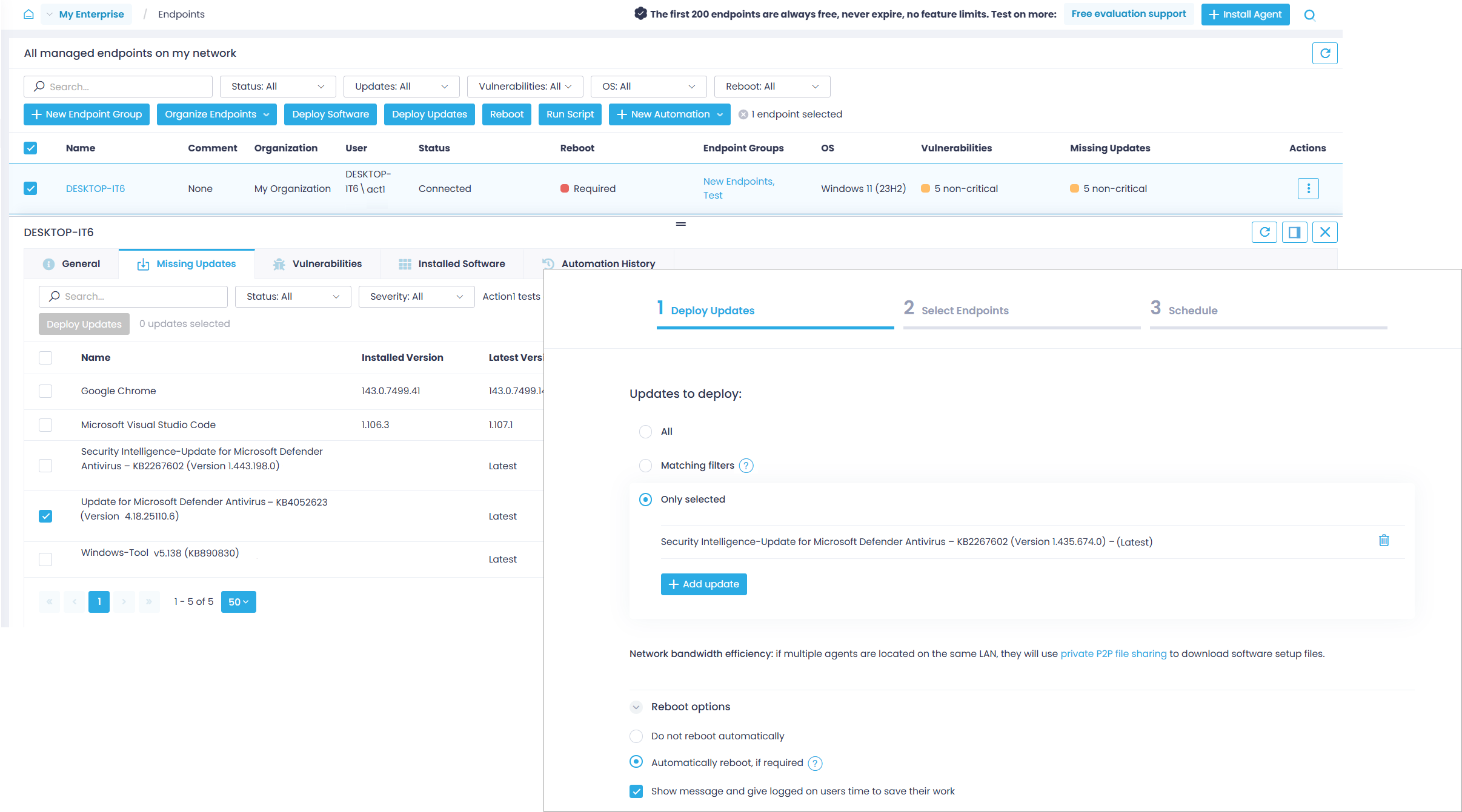Toggle the select-all endpoints header checkbox
The image size is (1462, 812).
[x=30, y=148]
